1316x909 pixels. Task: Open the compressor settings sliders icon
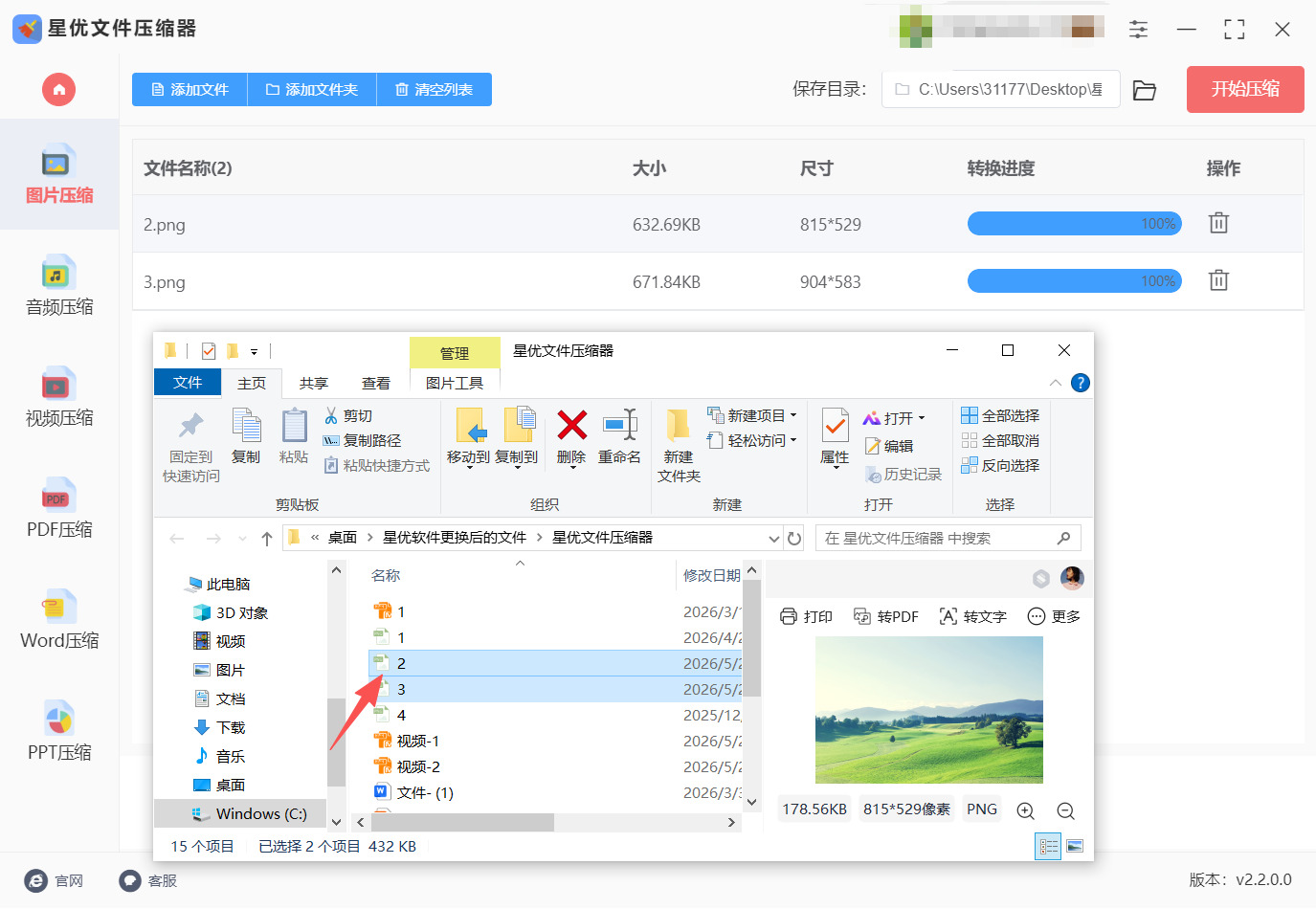(x=1138, y=30)
